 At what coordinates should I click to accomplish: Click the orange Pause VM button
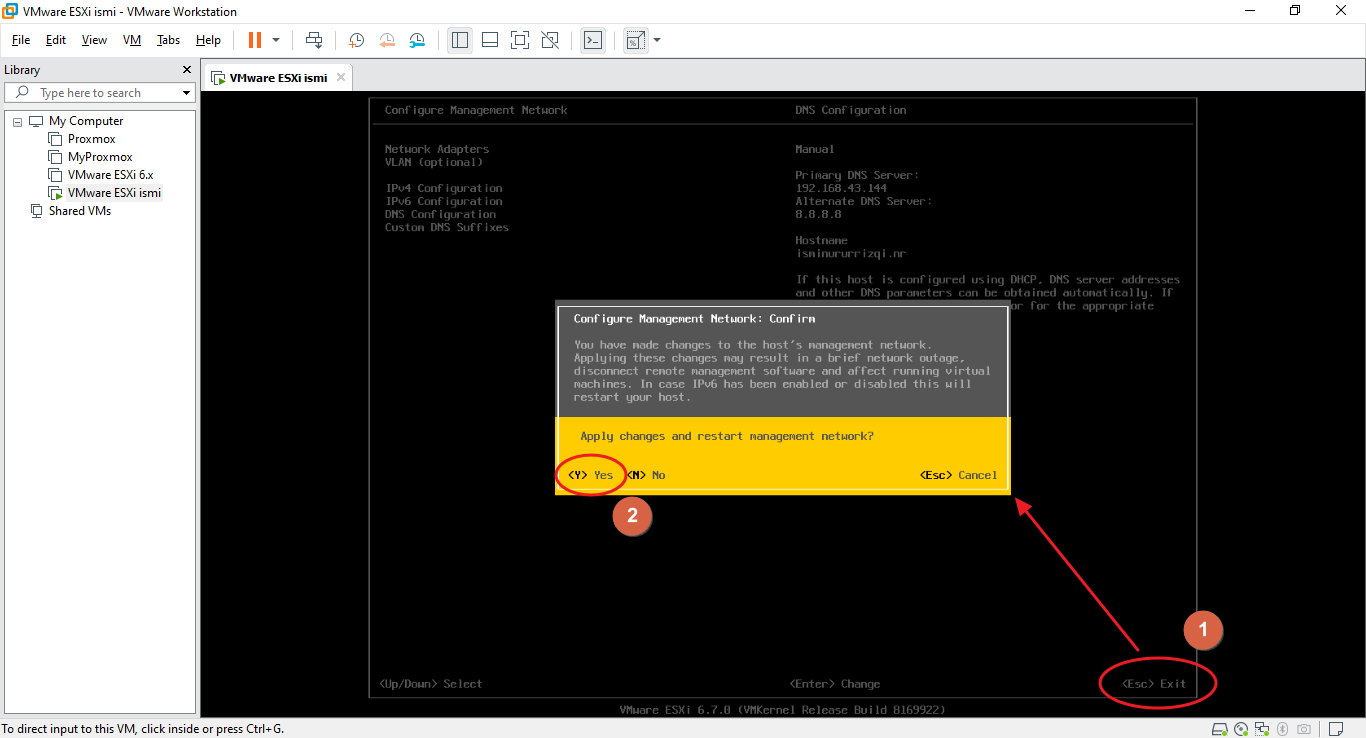pyautogui.click(x=255, y=40)
